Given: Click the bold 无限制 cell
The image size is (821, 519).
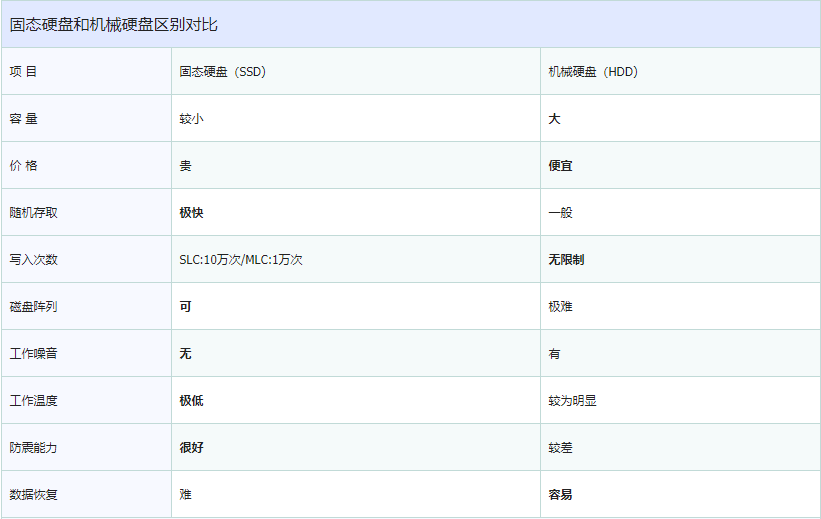Looking at the screenshot, I should click(x=566, y=260).
